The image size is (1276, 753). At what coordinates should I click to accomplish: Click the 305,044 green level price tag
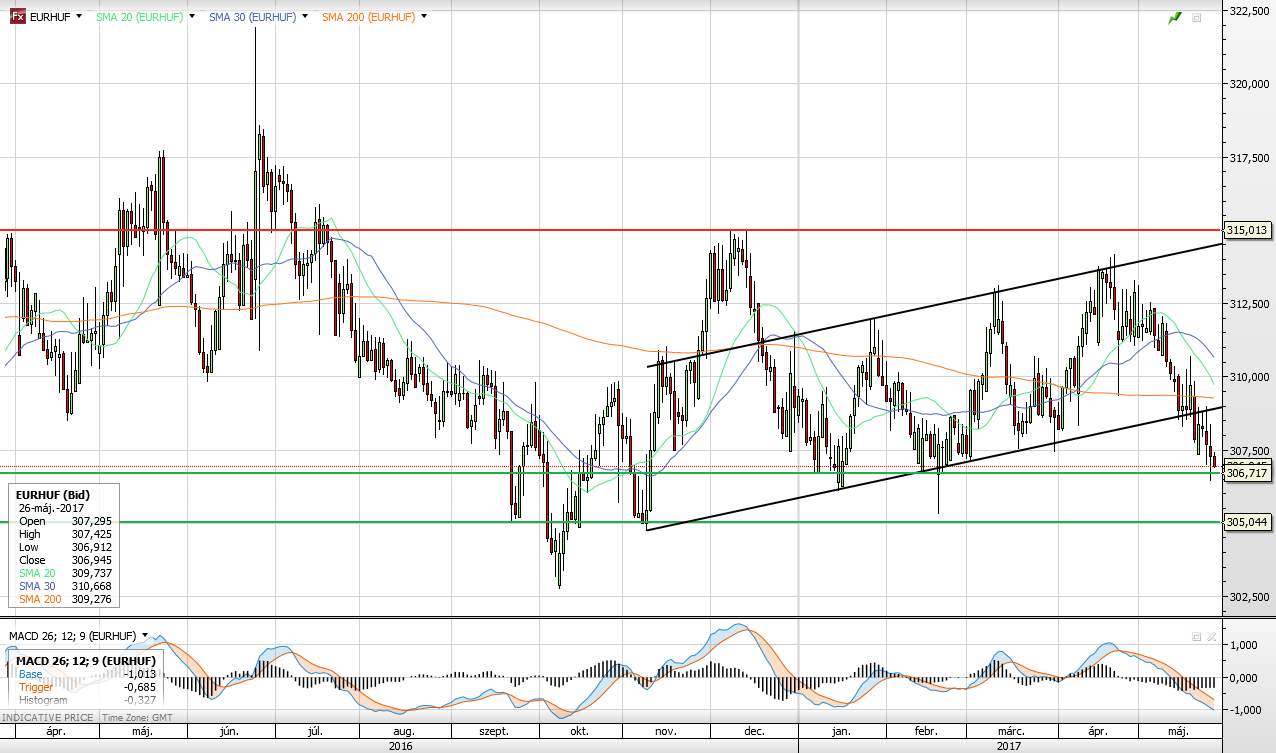tap(1247, 522)
